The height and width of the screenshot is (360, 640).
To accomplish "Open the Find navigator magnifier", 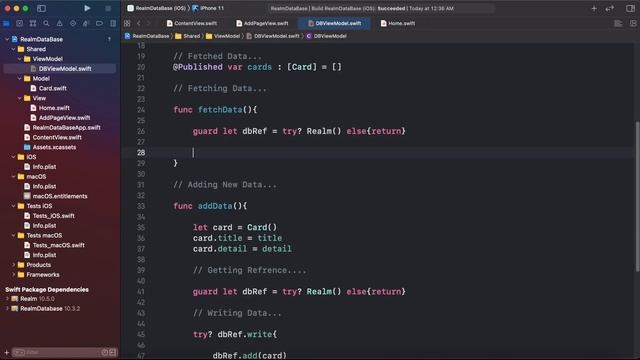I will (x=46, y=23).
